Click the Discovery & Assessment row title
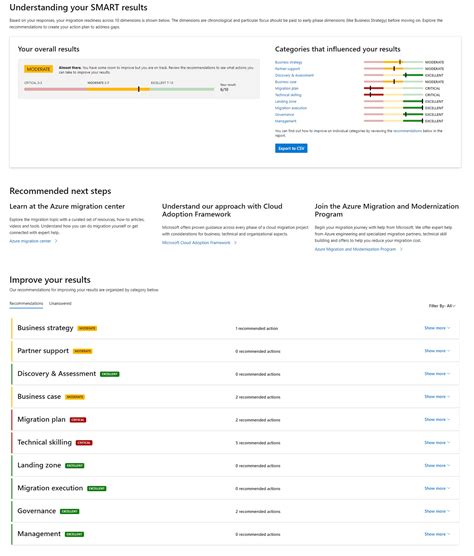This screenshot has height=556, width=474. [x=57, y=374]
